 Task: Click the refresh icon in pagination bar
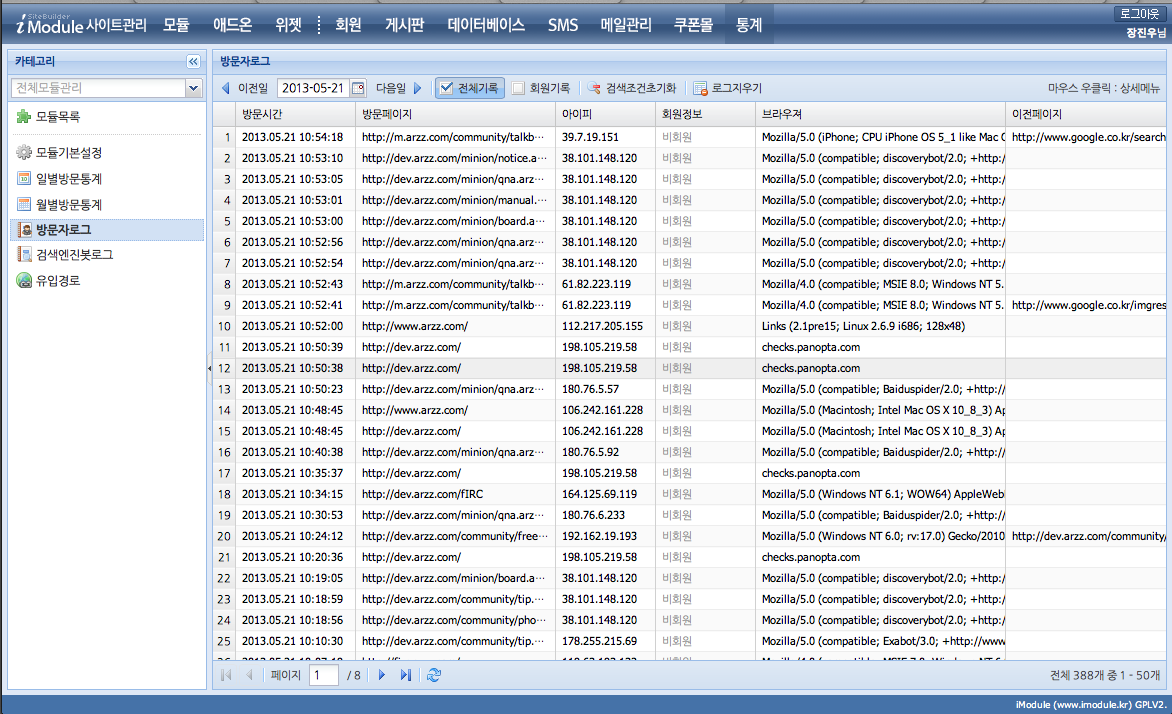pos(433,675)
